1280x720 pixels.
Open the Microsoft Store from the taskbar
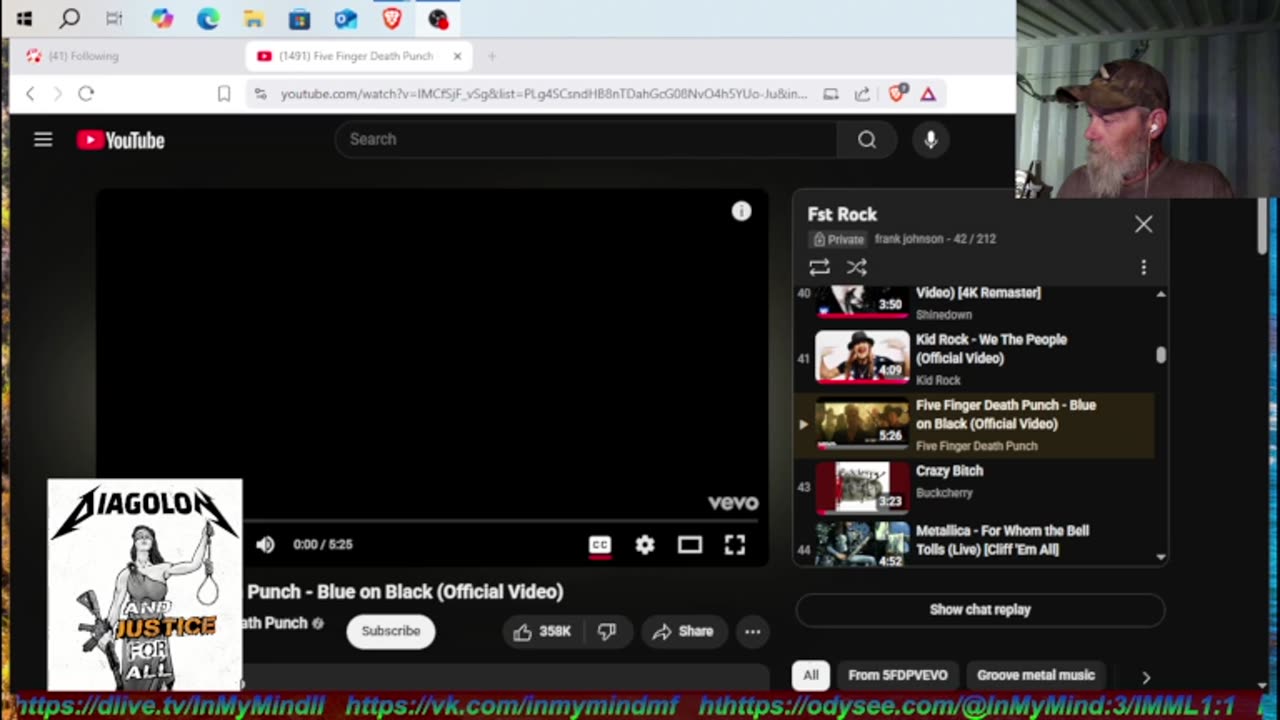300,18
